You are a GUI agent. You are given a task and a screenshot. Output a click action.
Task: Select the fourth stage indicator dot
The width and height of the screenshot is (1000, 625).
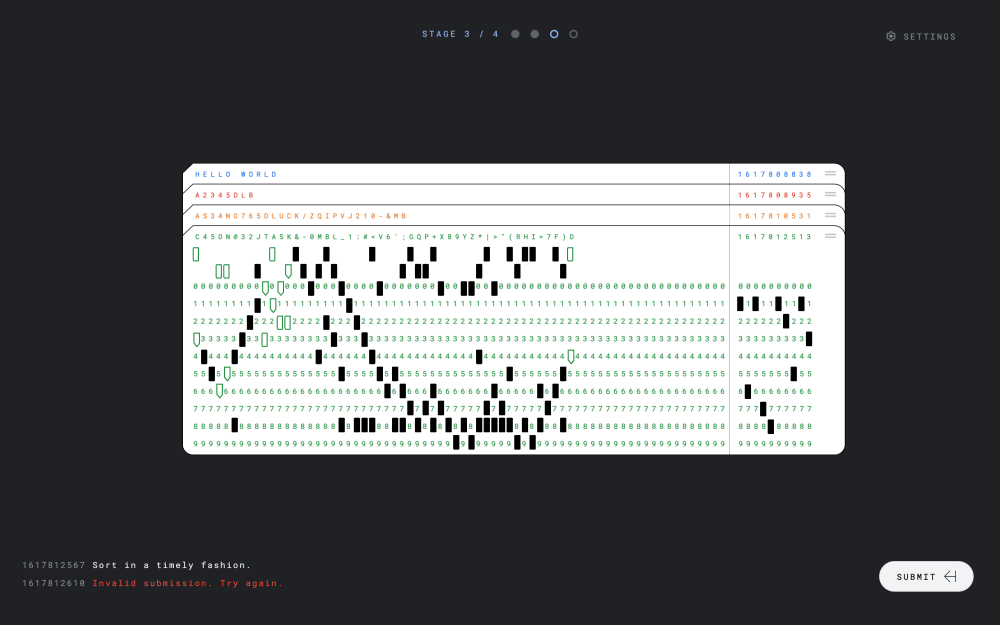point(573,34)
